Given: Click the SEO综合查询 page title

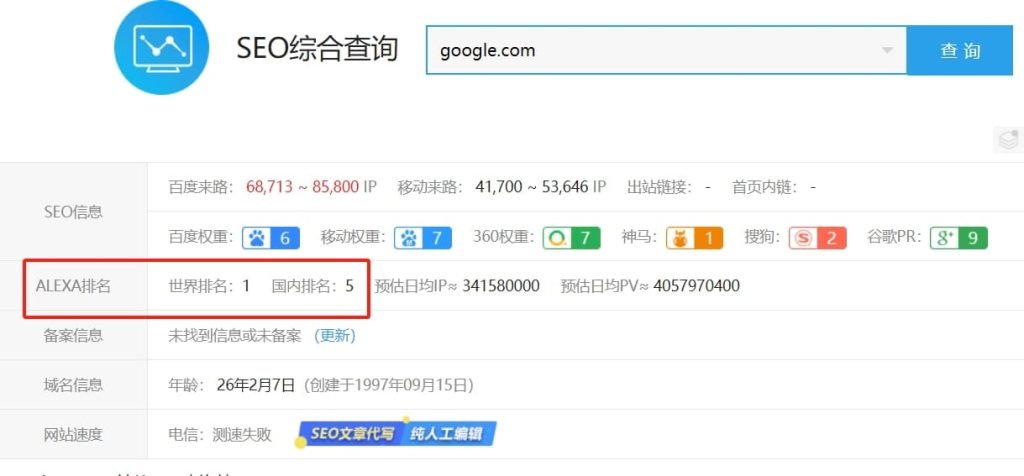Looking at the screenshot, I should [317, 49].
